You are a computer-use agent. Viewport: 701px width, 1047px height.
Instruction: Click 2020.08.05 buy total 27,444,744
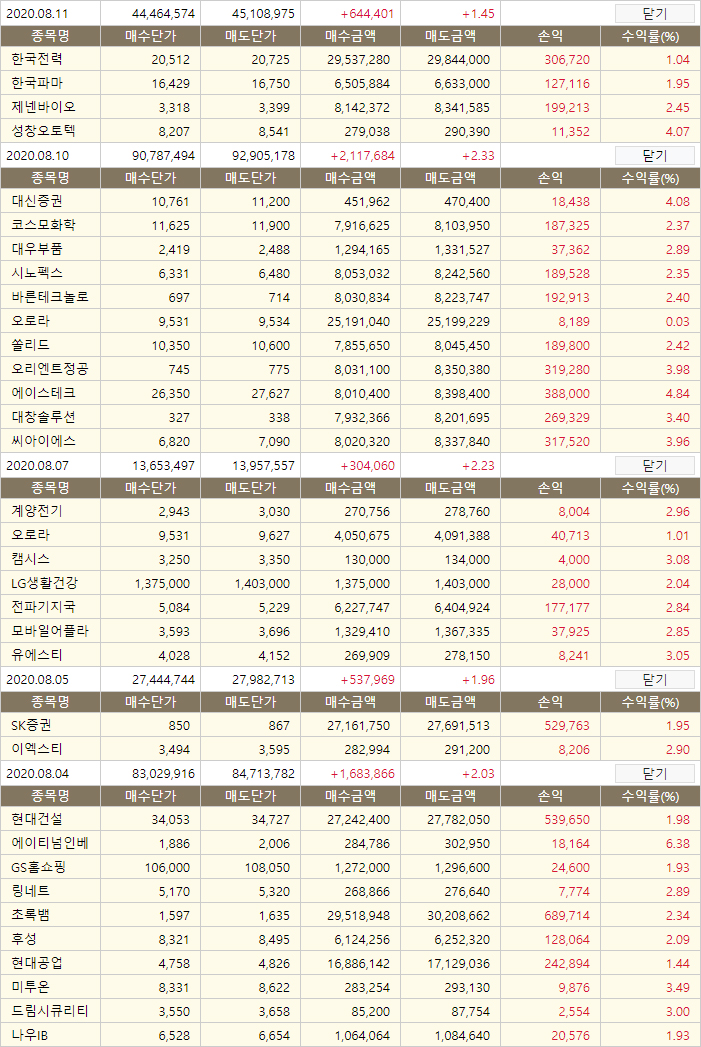(x=164, y=680)
